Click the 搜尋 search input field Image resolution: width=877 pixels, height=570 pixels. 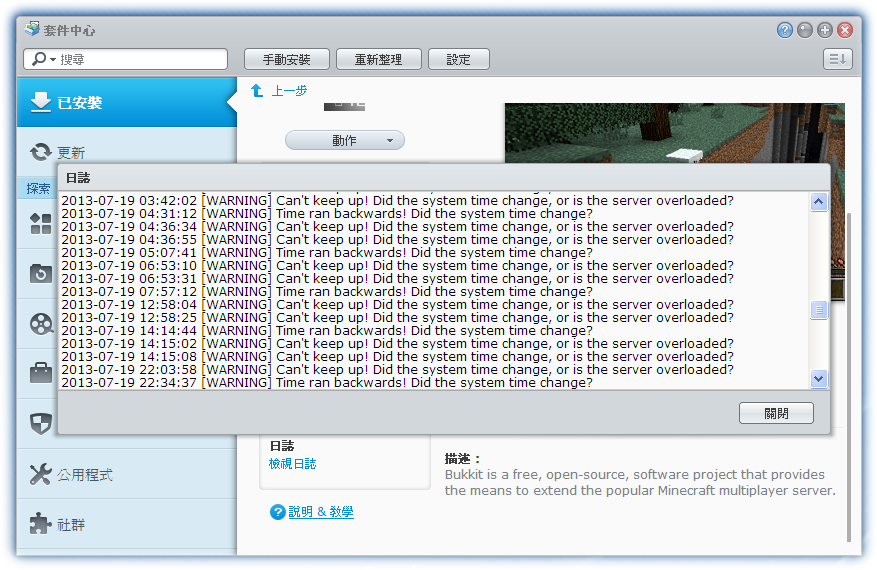126,59
